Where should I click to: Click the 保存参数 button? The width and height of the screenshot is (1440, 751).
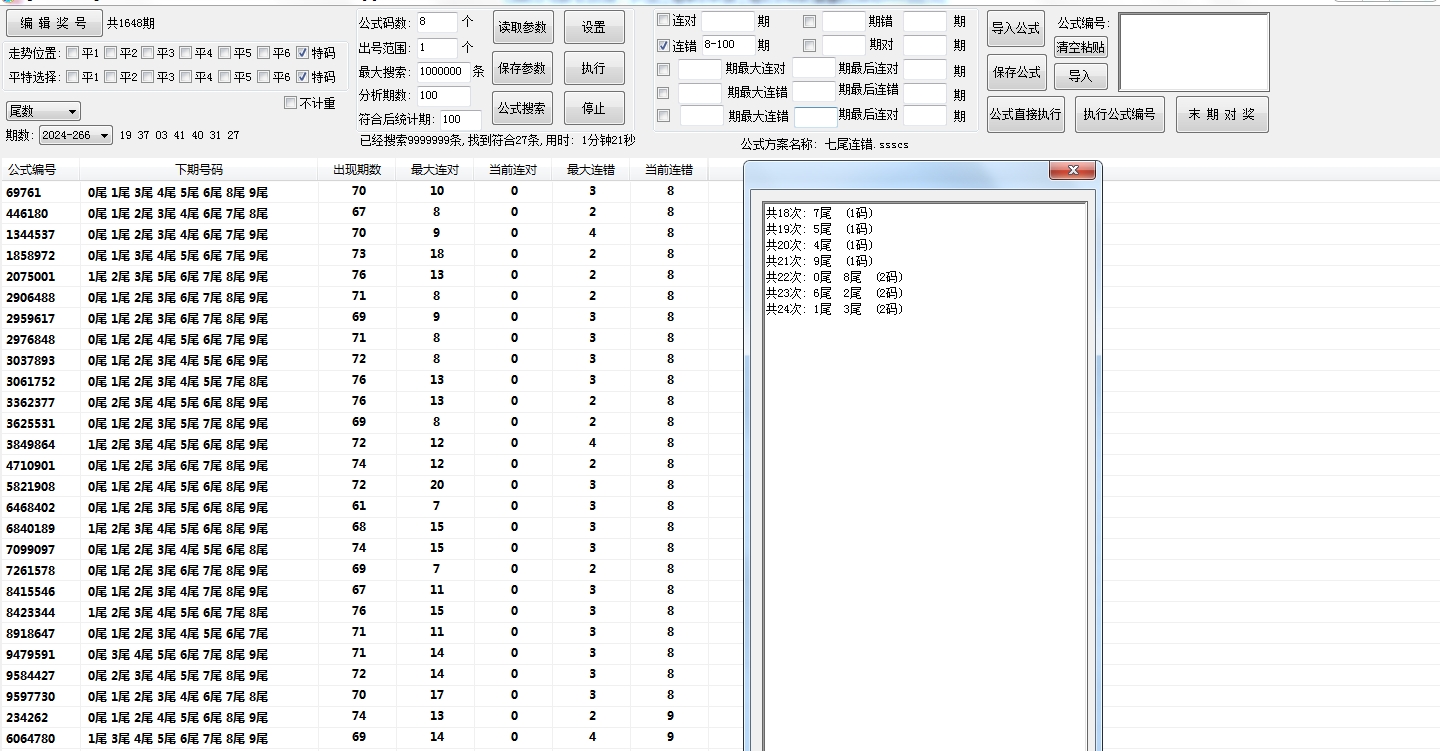pyautogui.click(x=521, y=68)
